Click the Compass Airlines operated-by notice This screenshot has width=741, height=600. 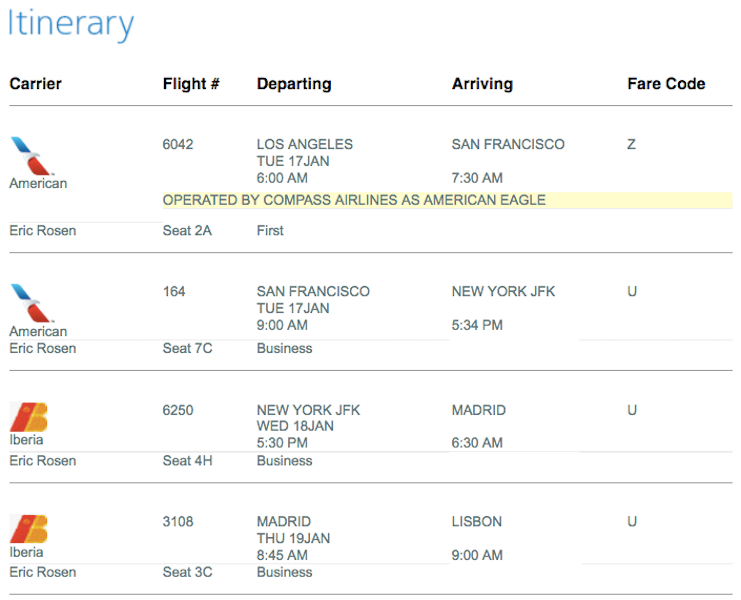(354, 200)
